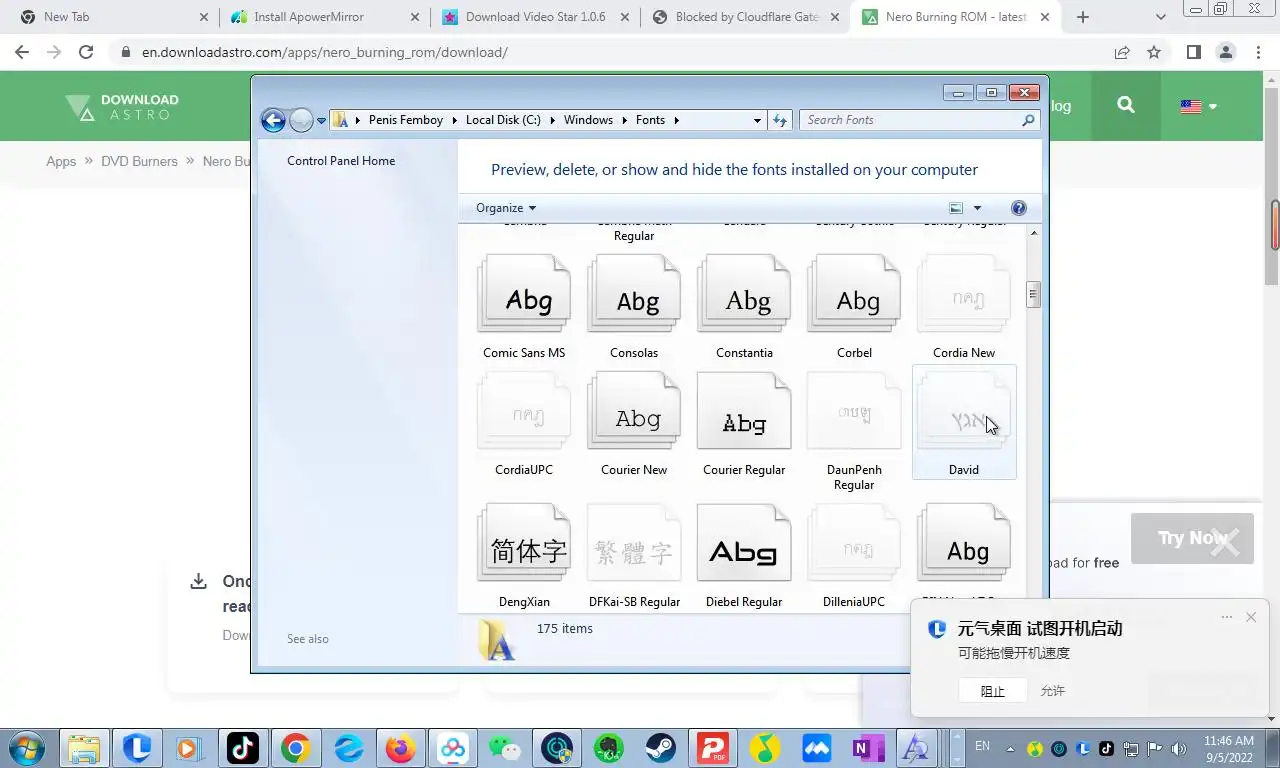
Task: Select the Constantia font icon
Action: pyautogui.click(x=744, y=295)
